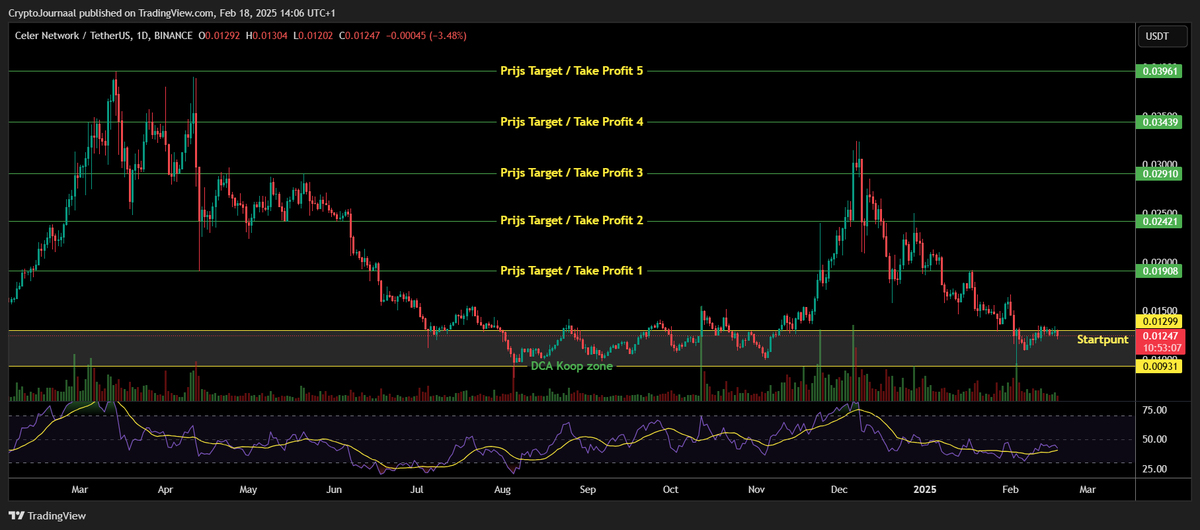This screenshot has height=530, width=1200.
Task: Click the 'Oct' label on the time axis
Action: pos(670,491)
